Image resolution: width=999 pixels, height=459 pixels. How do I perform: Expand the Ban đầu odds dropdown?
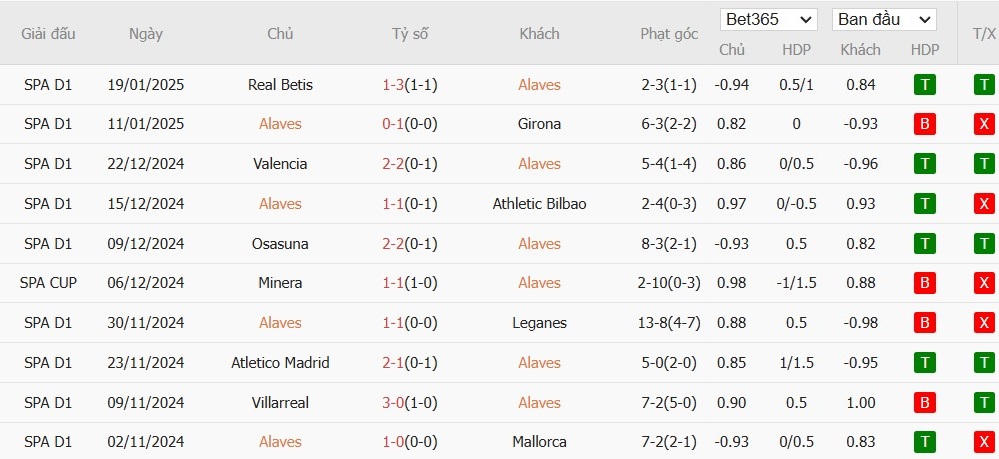pos(884,19)
